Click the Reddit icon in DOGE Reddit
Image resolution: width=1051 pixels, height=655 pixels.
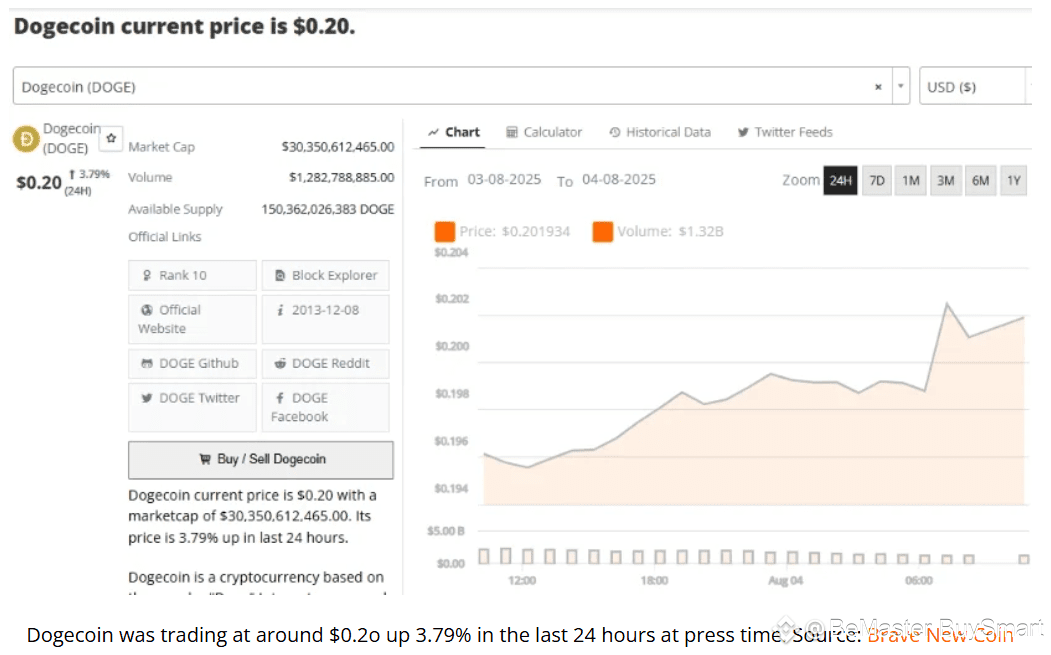(x=280, y=363)
